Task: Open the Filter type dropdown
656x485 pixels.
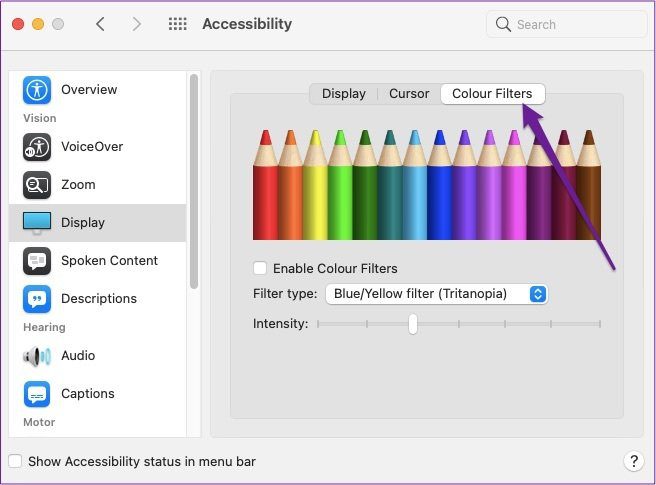Action: pyautogui.click(x=436, y=294)
